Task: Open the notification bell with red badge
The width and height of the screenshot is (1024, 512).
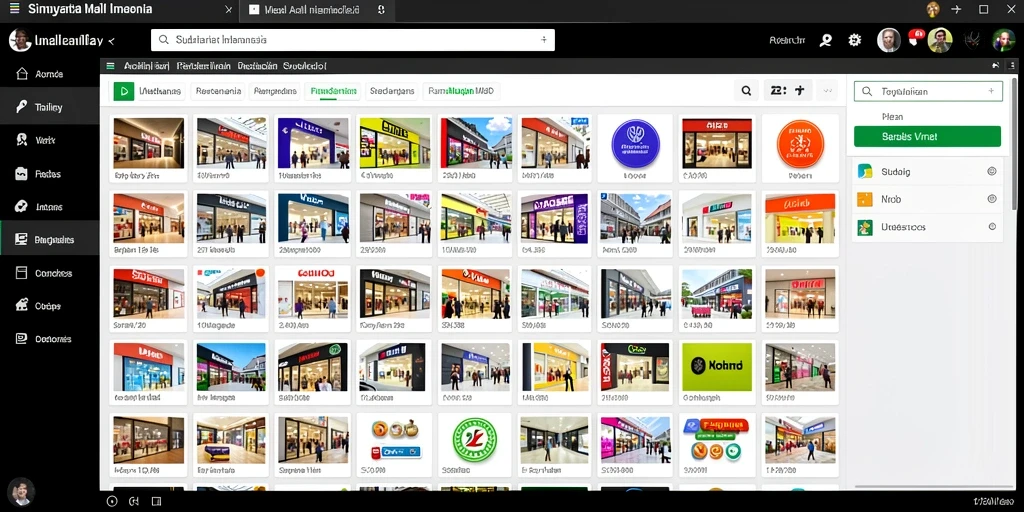Action: point(916,39)
